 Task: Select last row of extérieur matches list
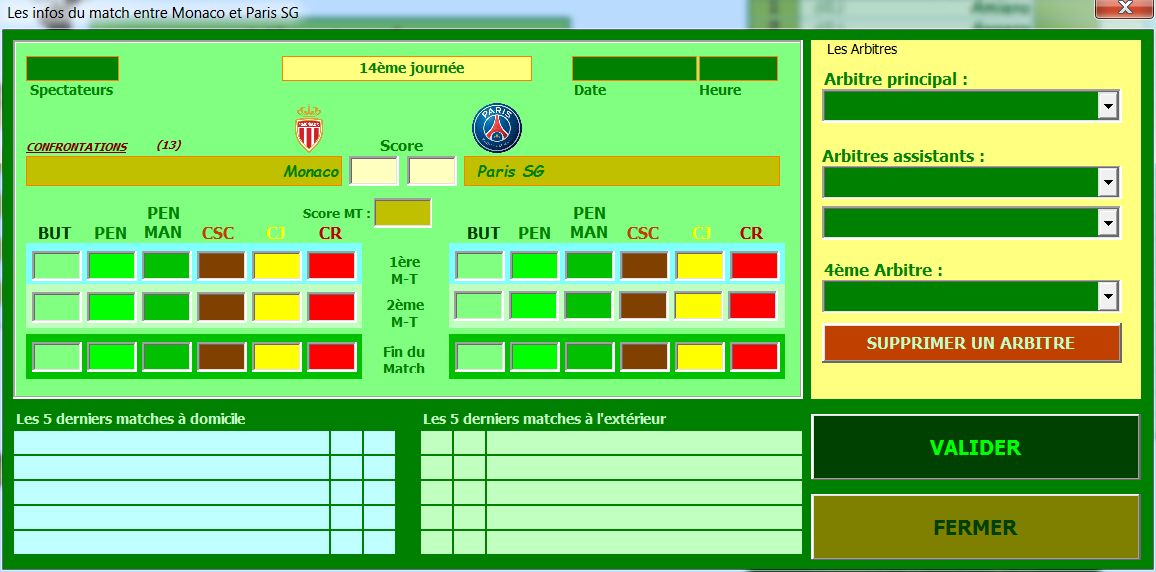(x=611, y=543)
